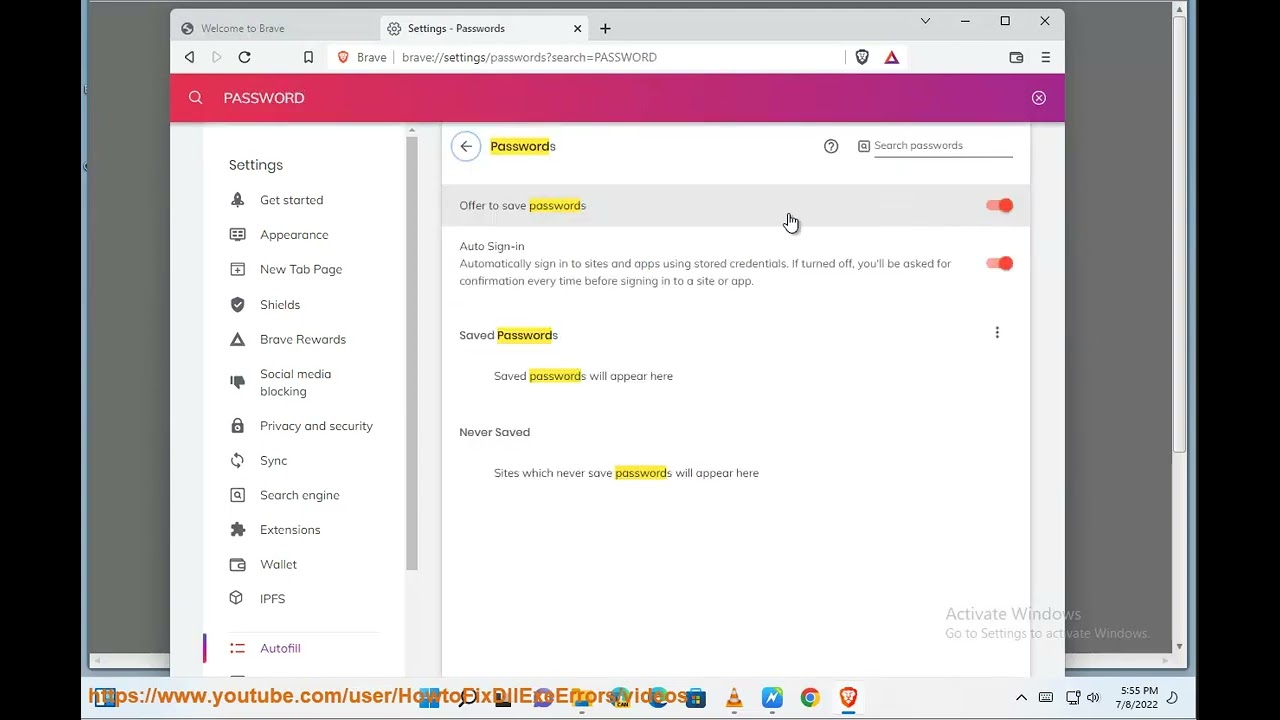Disable the Auto Sign-in toggle
Image resolution: width=1280 pixels, height=720 pixels.
(x=999, y=264)
